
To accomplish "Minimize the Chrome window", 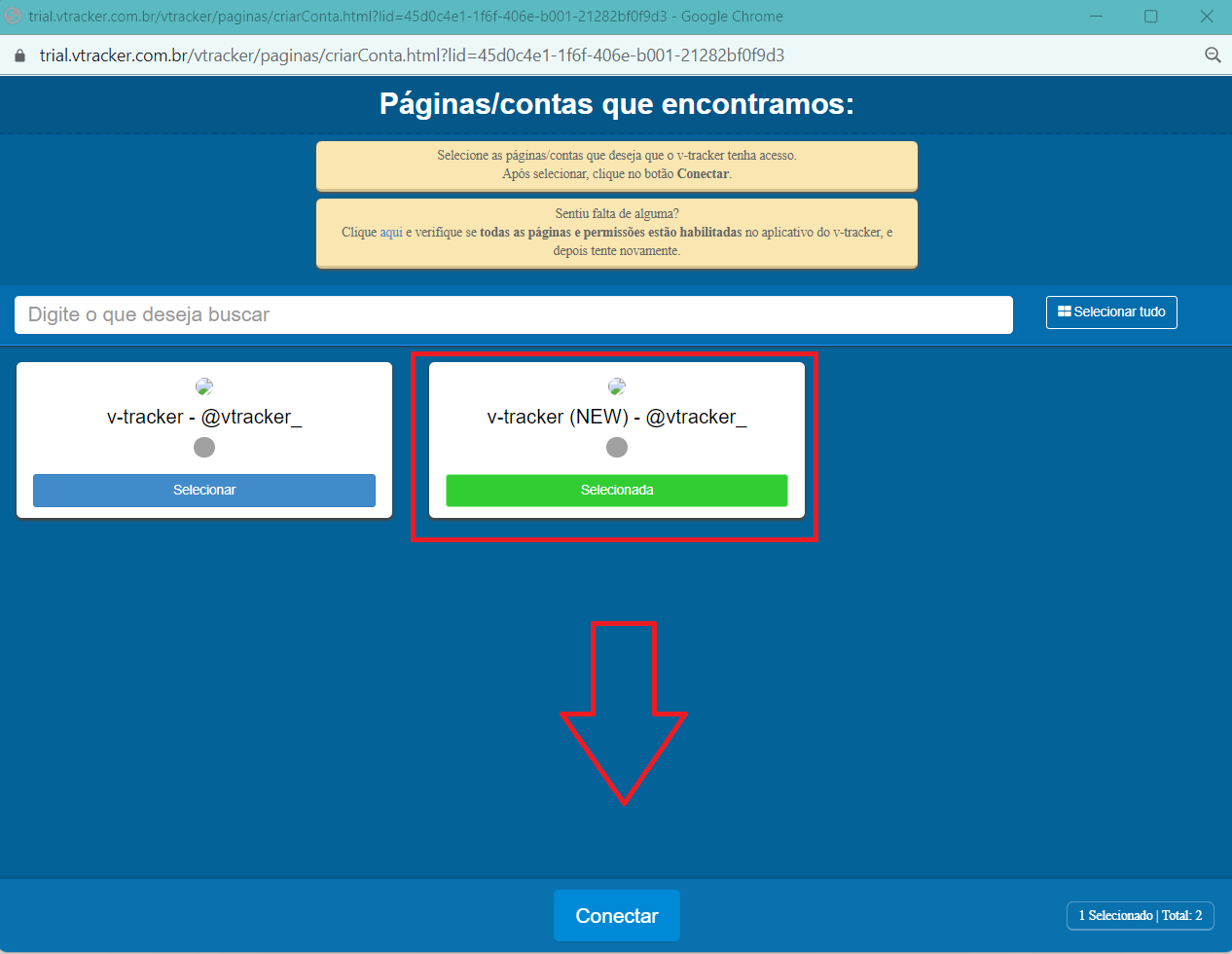I will click(x=1097, y=17).
